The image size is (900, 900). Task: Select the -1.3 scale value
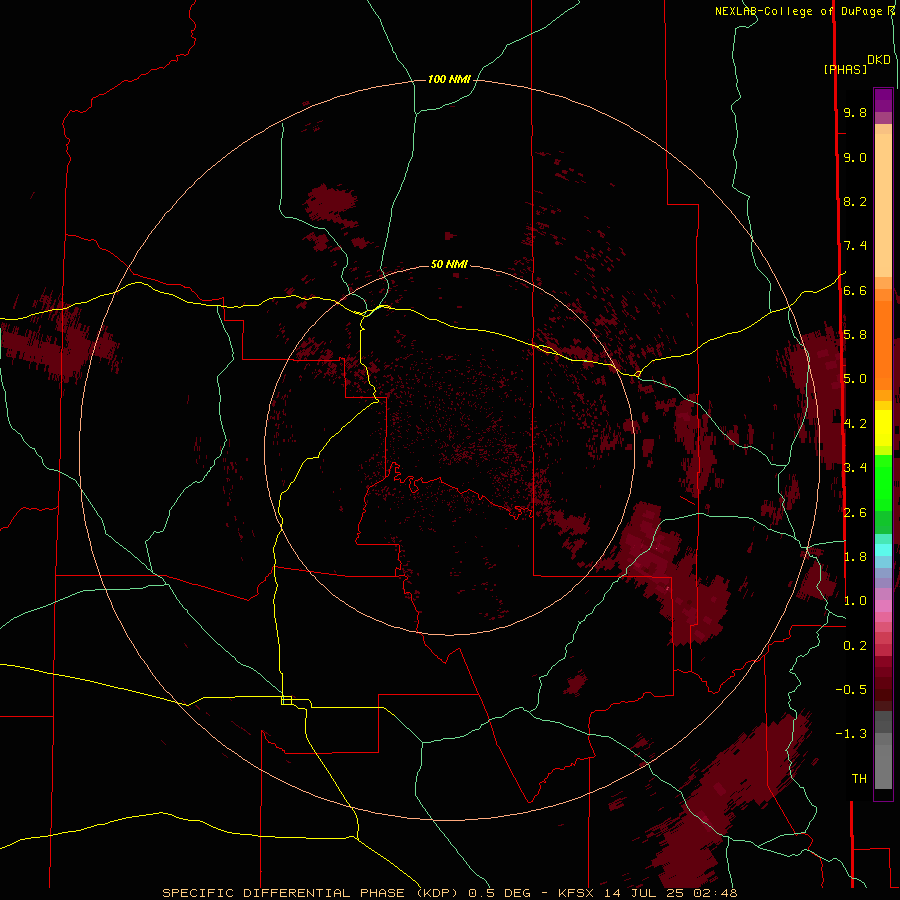(851, 734)
